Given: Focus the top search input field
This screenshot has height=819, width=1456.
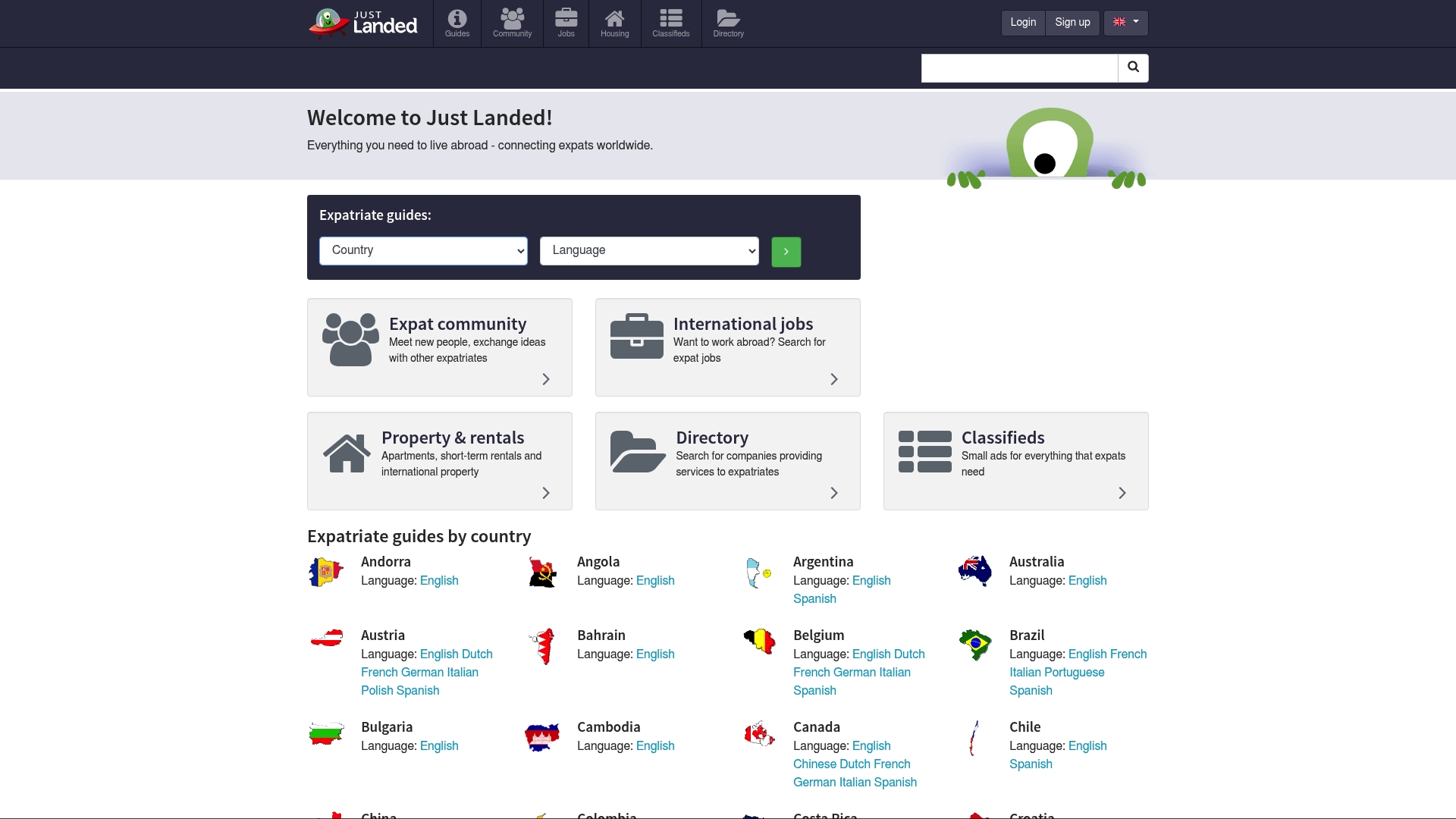Looking at the screenshot, I should [x=1019, y=67].
